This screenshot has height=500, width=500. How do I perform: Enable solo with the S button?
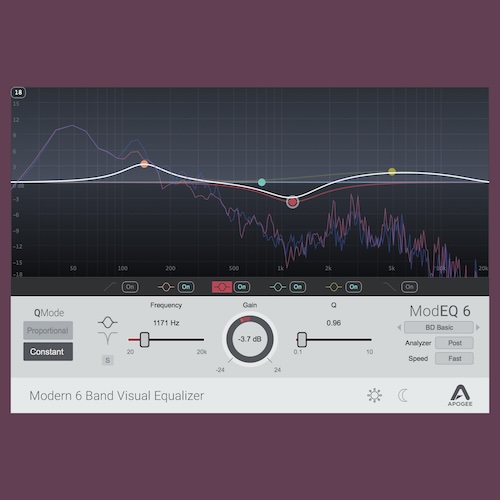pyautogui.click(x=107, y=360)
